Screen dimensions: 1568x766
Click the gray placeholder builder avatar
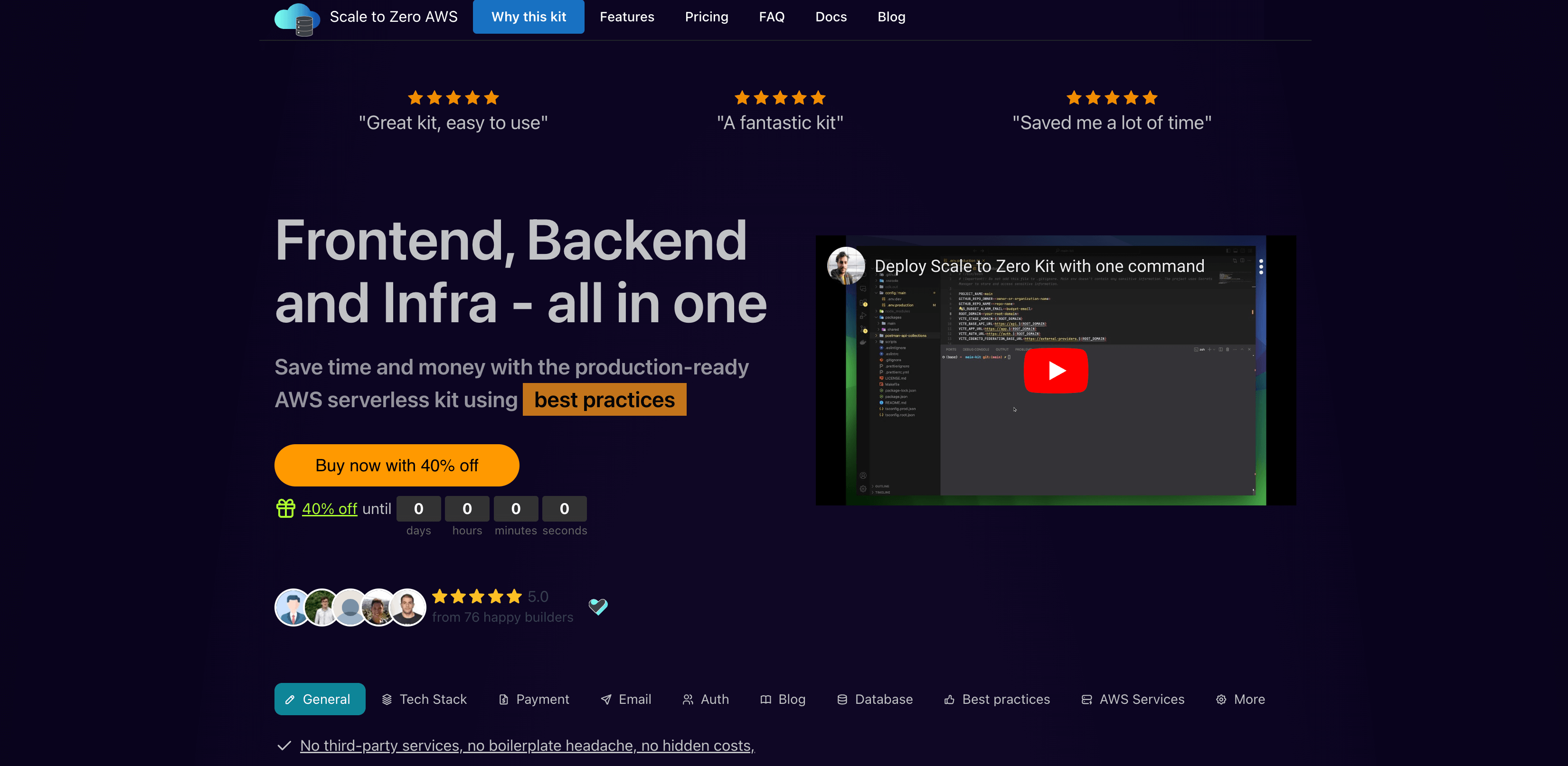point(350,607)
